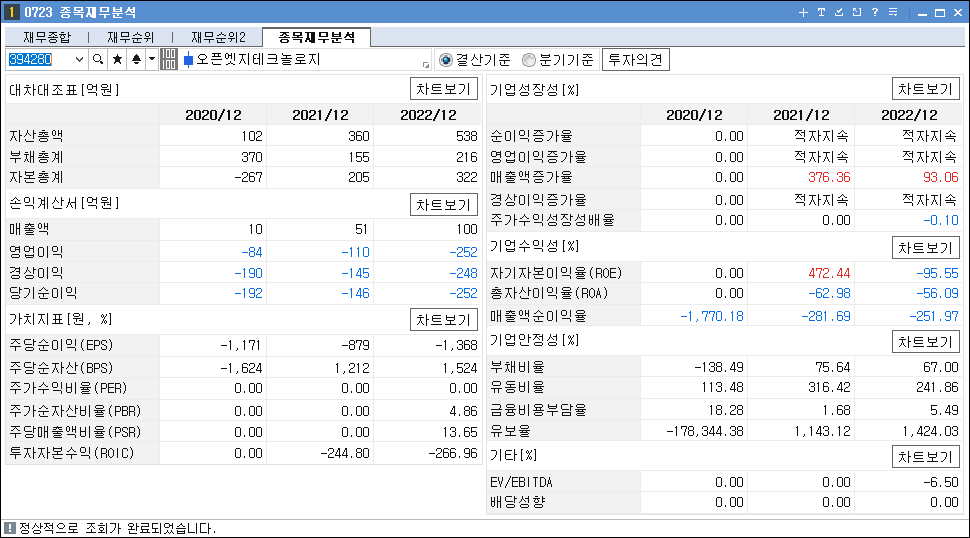Click the 매출액순이익율 value -1,770.18
The width and height of the screenshot is (970, 538).
[711, 317]
